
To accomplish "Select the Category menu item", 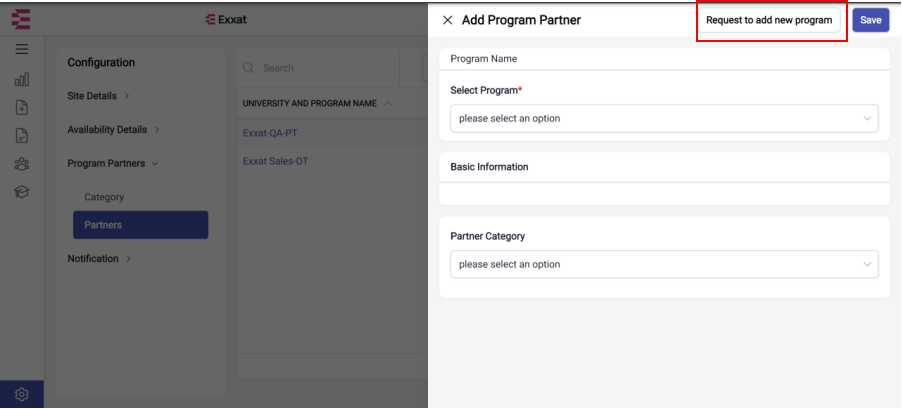I will click(x=104, y=197).
